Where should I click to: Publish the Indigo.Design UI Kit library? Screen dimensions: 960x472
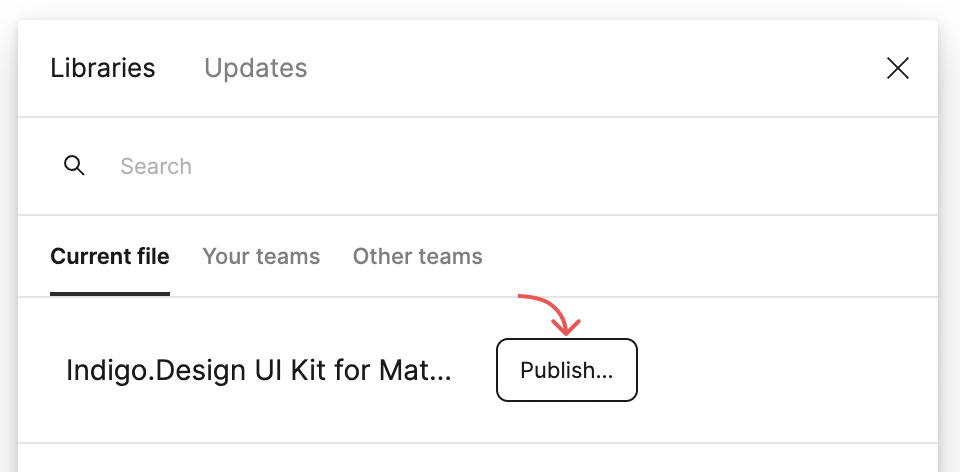pyautogui.click(x=566, y=370)
